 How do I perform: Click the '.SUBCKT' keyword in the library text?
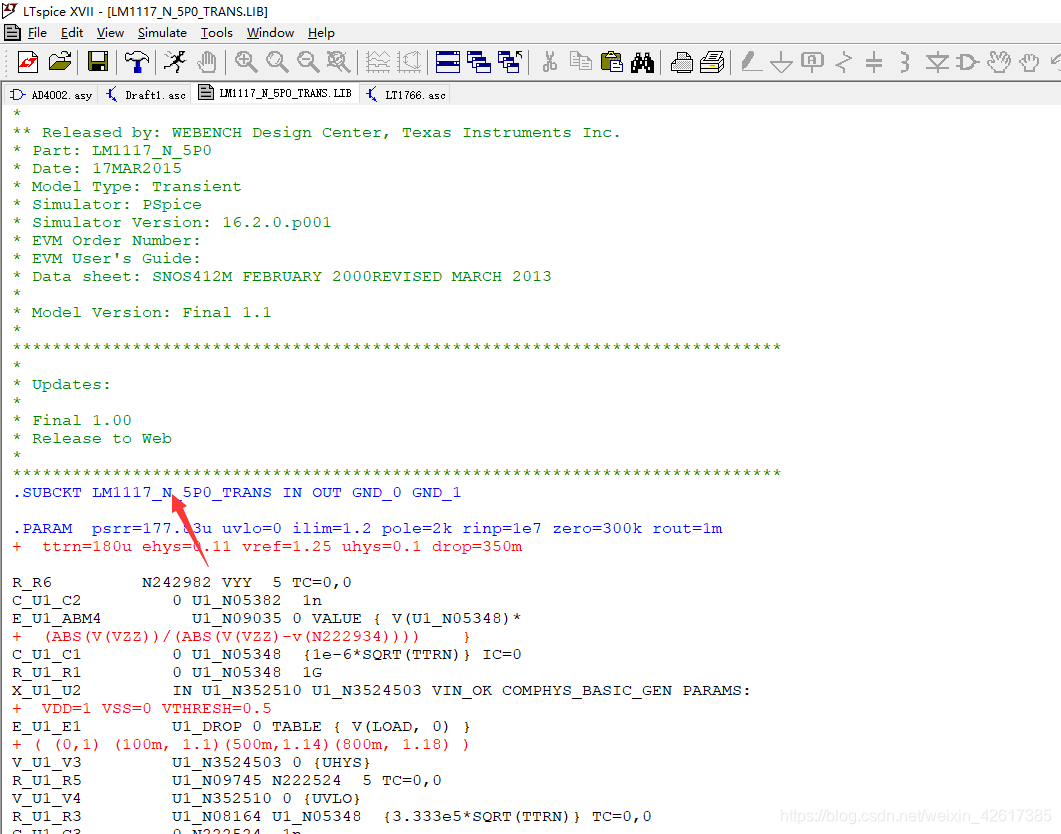[x=47, y=492]
